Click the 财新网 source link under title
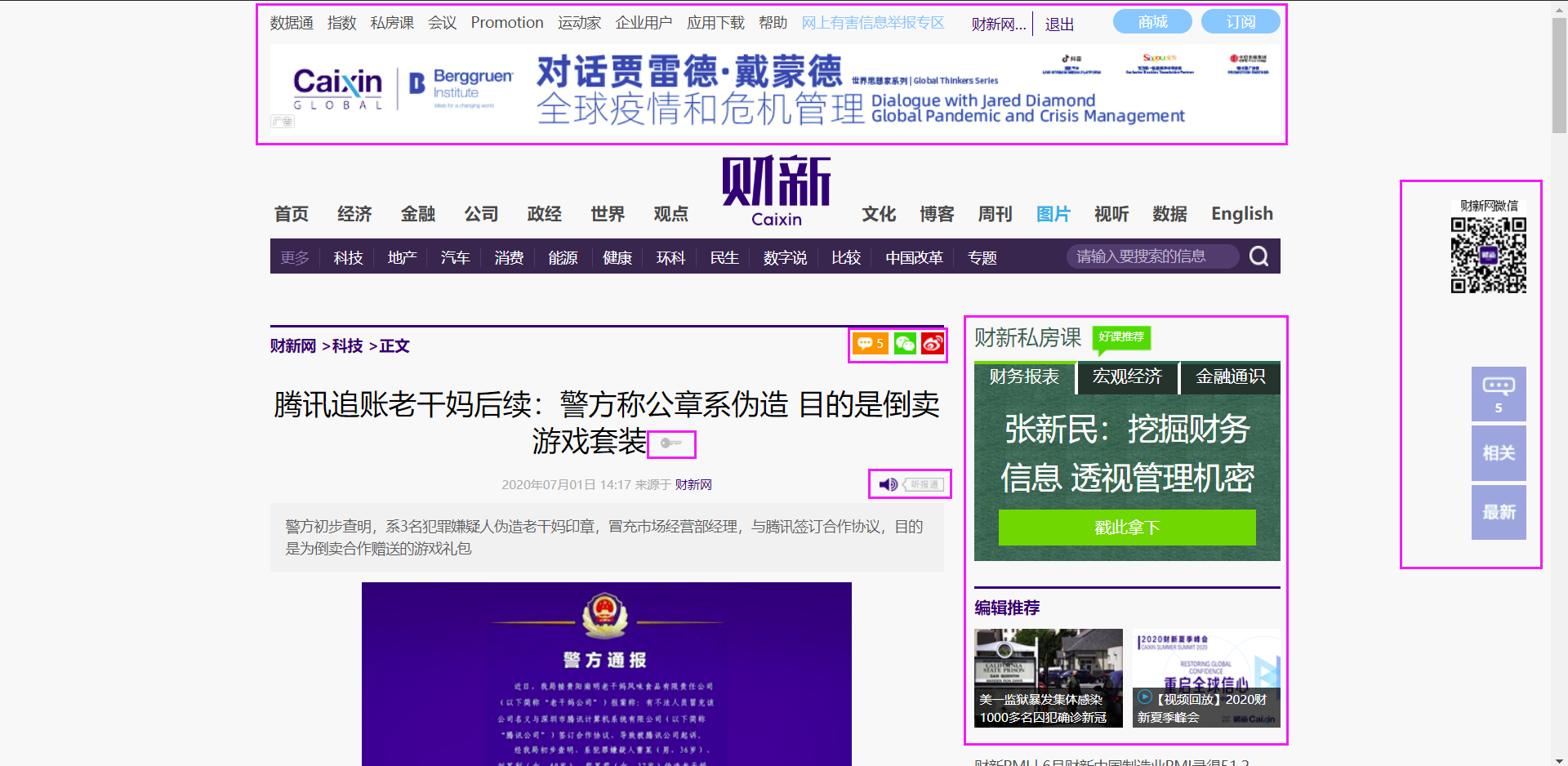 click(693, 484)
